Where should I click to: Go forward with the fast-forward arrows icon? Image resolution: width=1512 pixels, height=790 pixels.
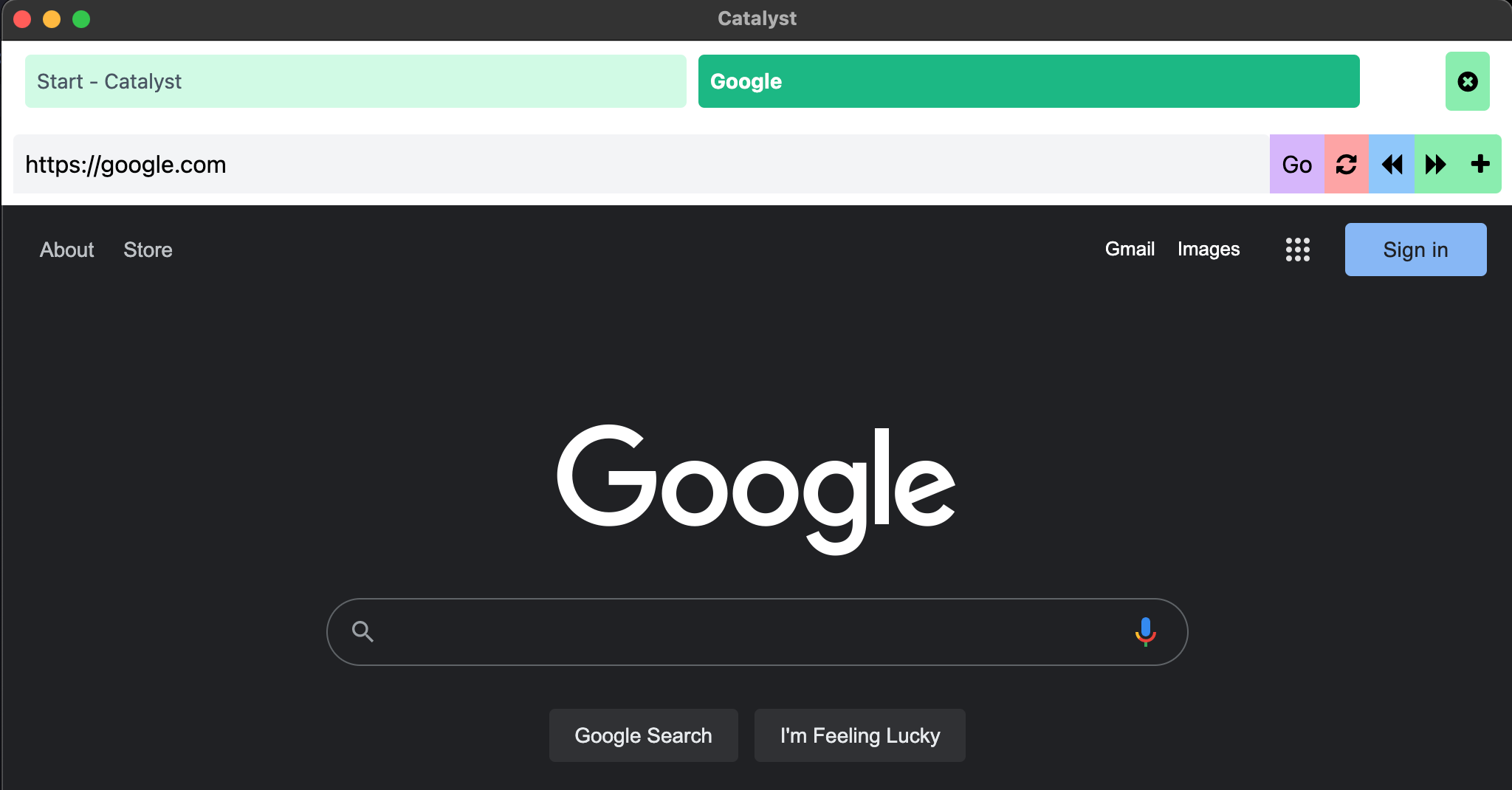[1435, 164]
